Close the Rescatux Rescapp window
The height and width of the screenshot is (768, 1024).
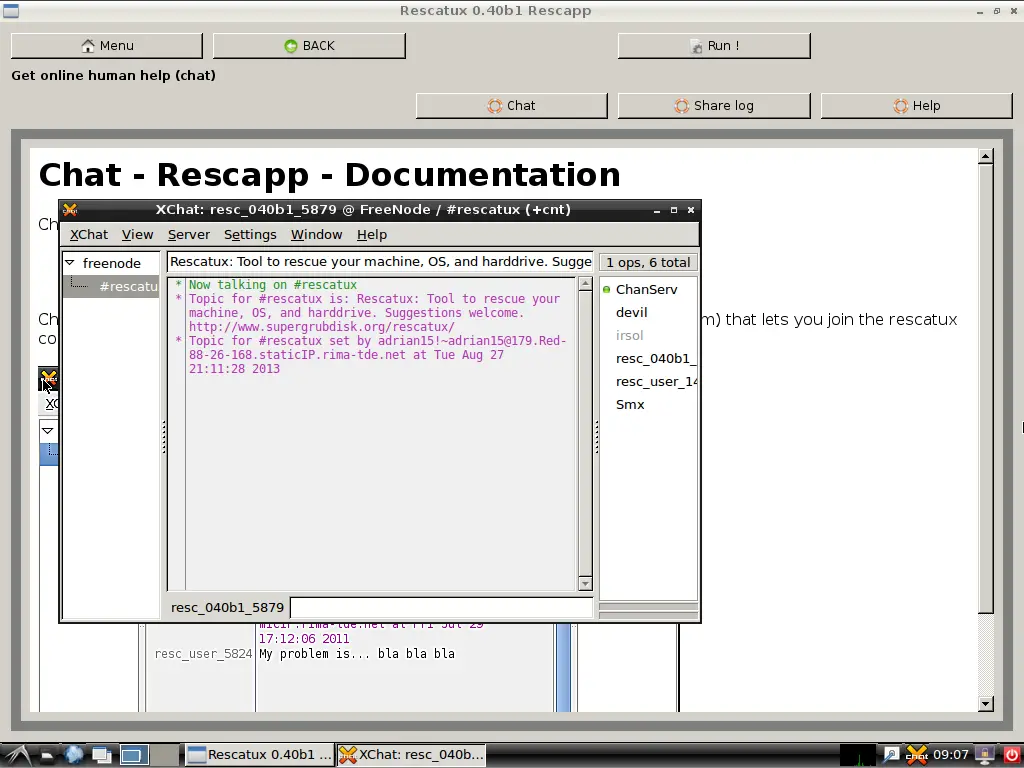[x=1014, y=11]
